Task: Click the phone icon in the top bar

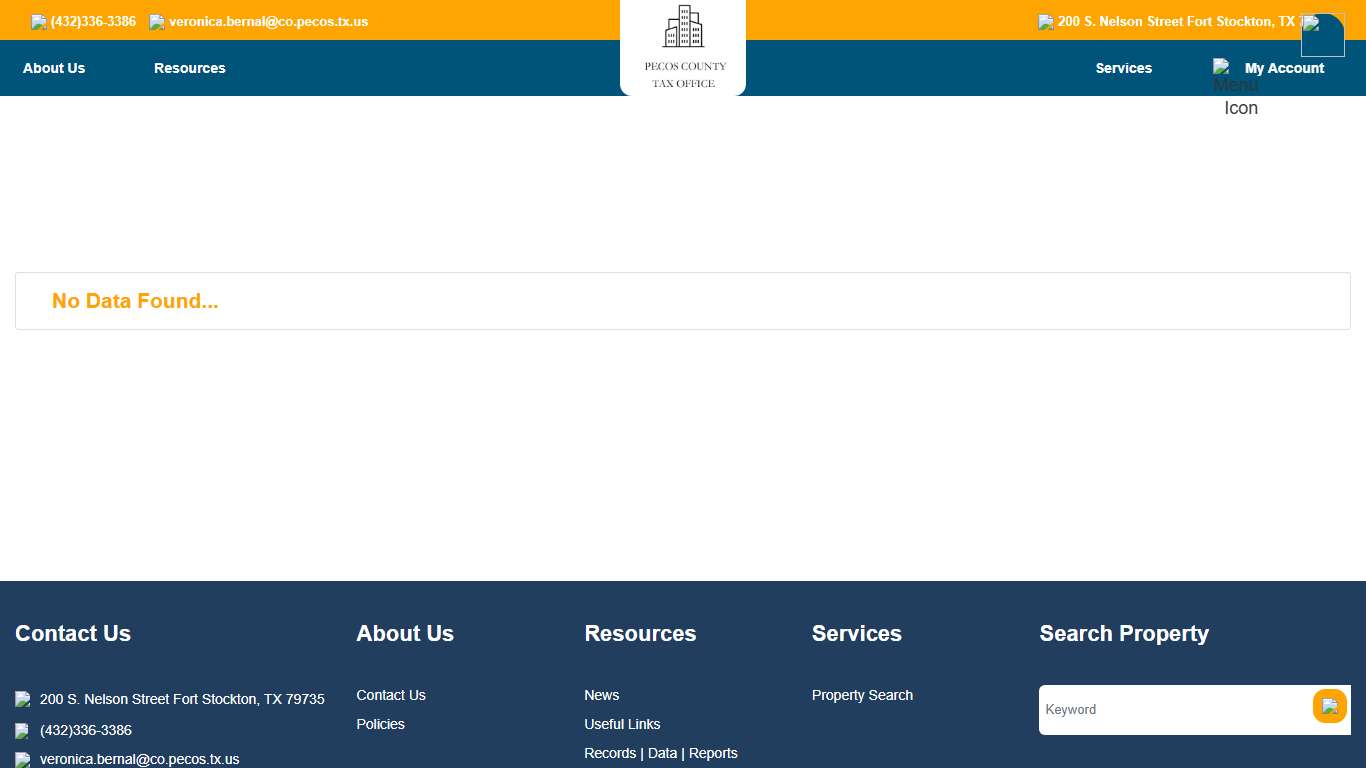Action: [39, 22]
